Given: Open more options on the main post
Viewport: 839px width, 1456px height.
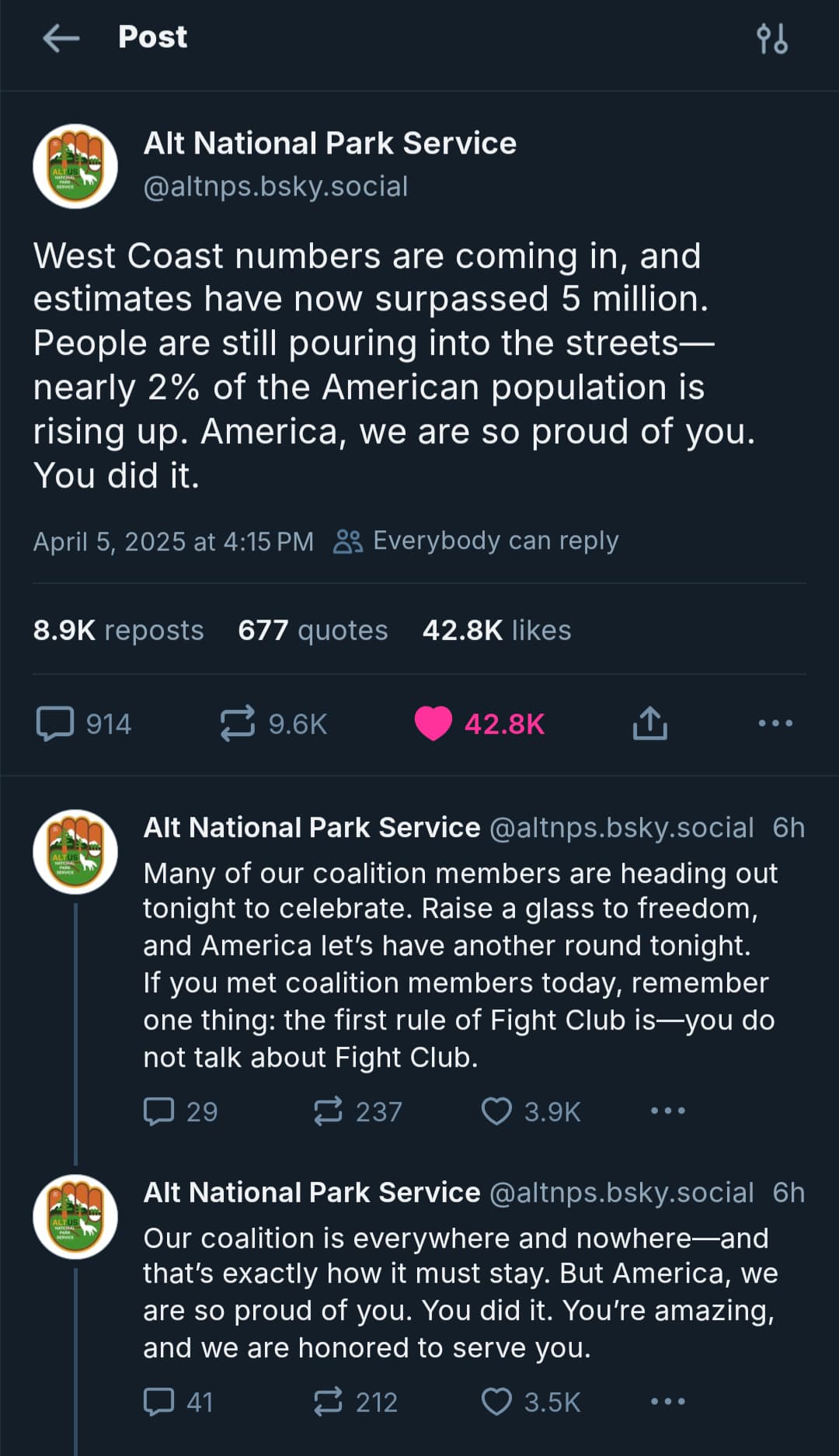Looking at the screenshot, I should pos(775,723).
